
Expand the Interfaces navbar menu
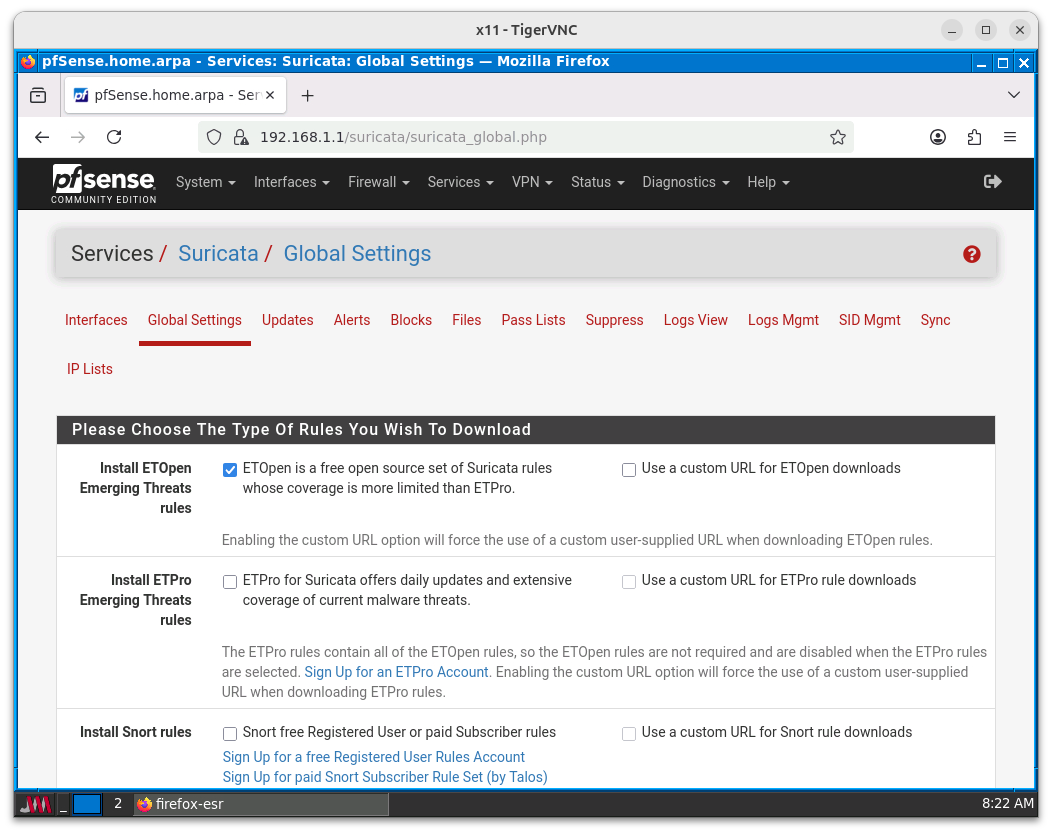tap(291, 183)
